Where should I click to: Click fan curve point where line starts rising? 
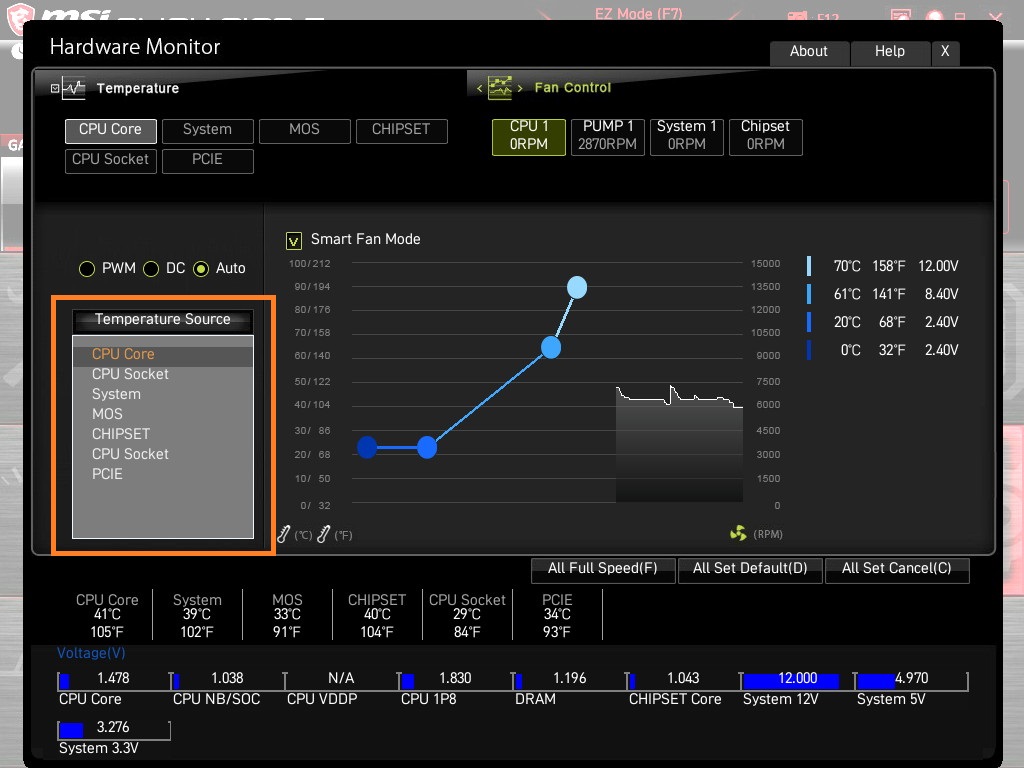point(427,447)
